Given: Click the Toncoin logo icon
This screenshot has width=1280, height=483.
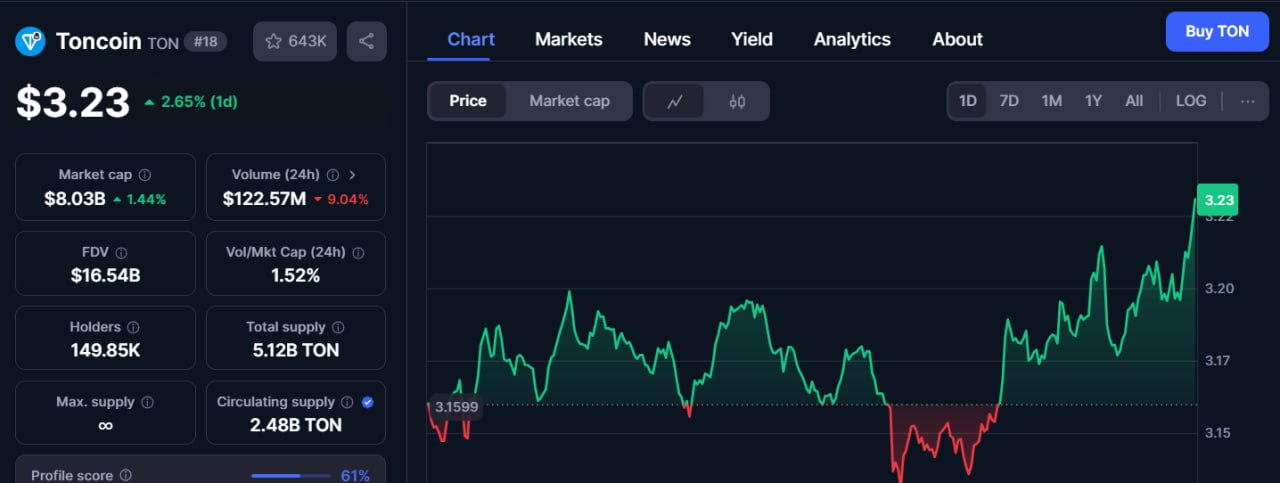Looking at the screenshot, I should pyautogui.click(x=31, y=41).
